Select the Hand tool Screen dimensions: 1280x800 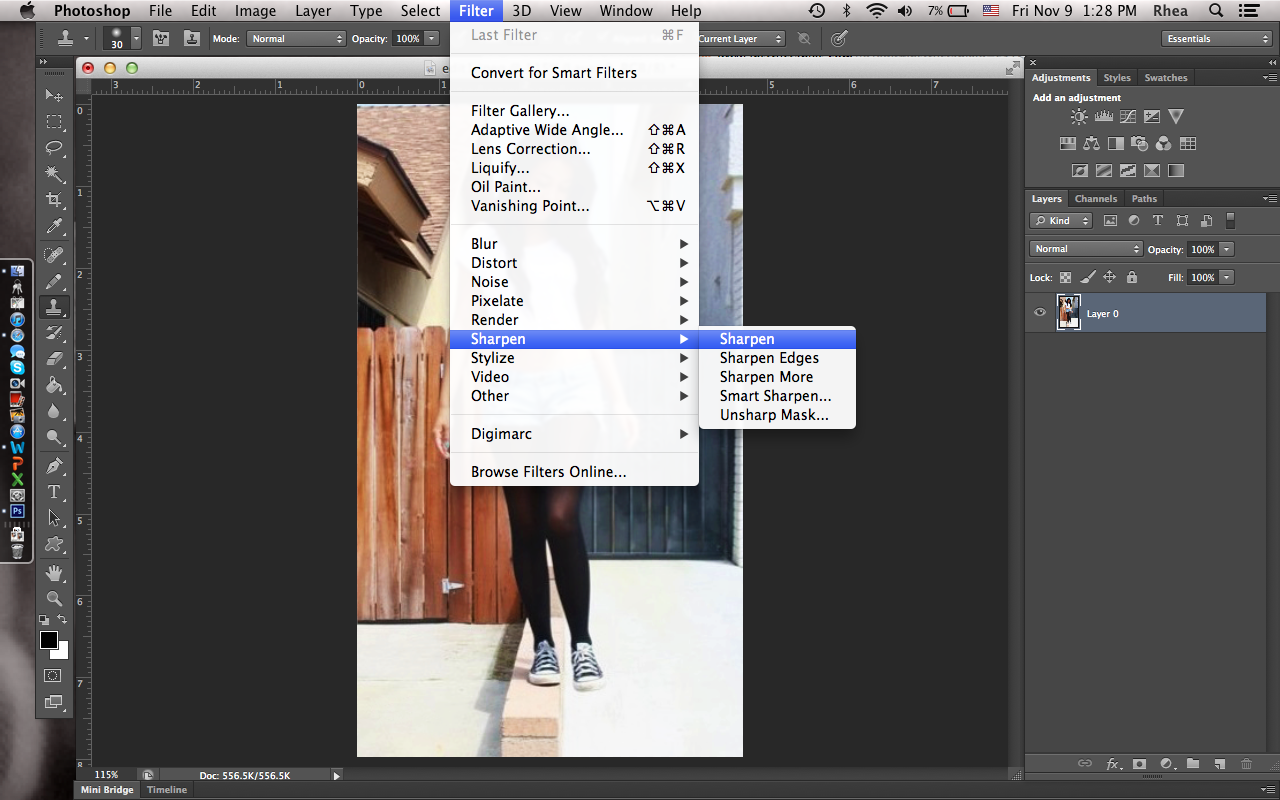[x=54, y=573]
